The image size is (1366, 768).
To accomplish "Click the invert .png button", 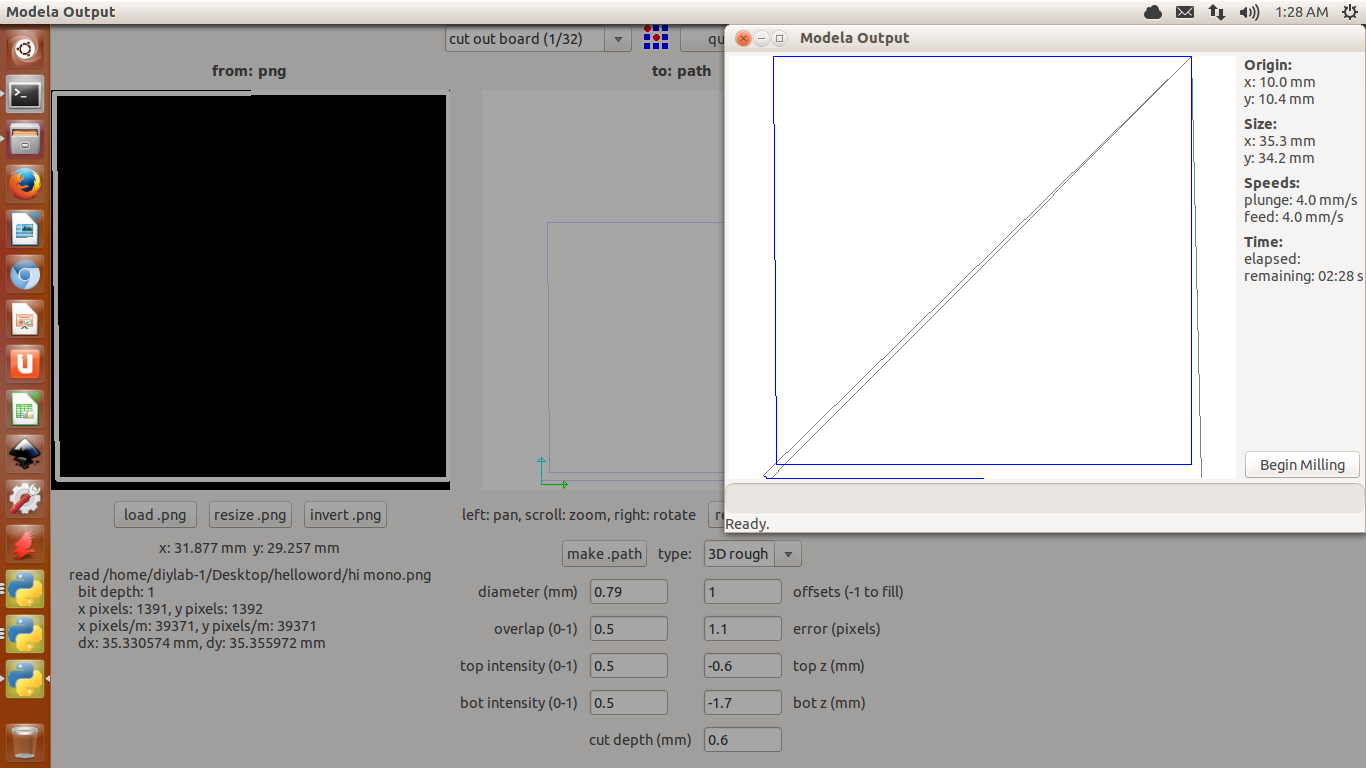I will 345,515.
